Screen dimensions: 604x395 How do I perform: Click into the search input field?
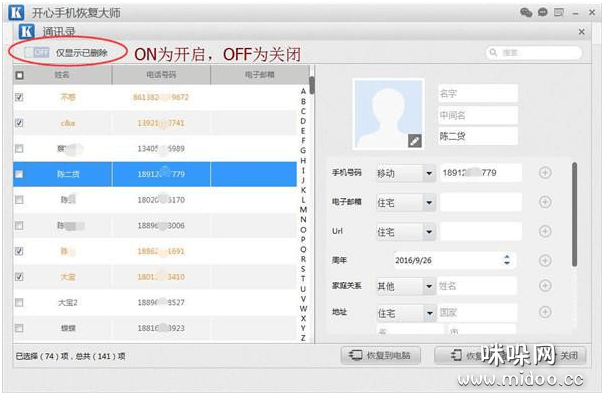click(534, 52)
